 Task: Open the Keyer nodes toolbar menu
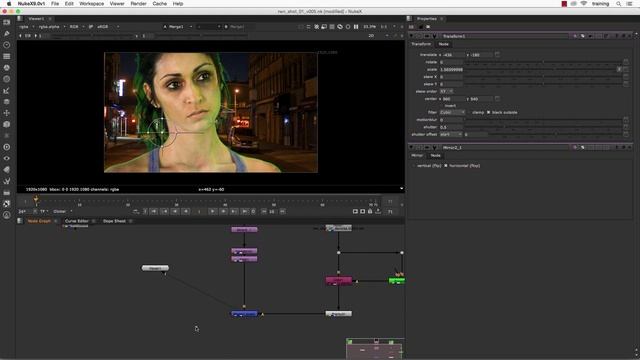[7, 91]
